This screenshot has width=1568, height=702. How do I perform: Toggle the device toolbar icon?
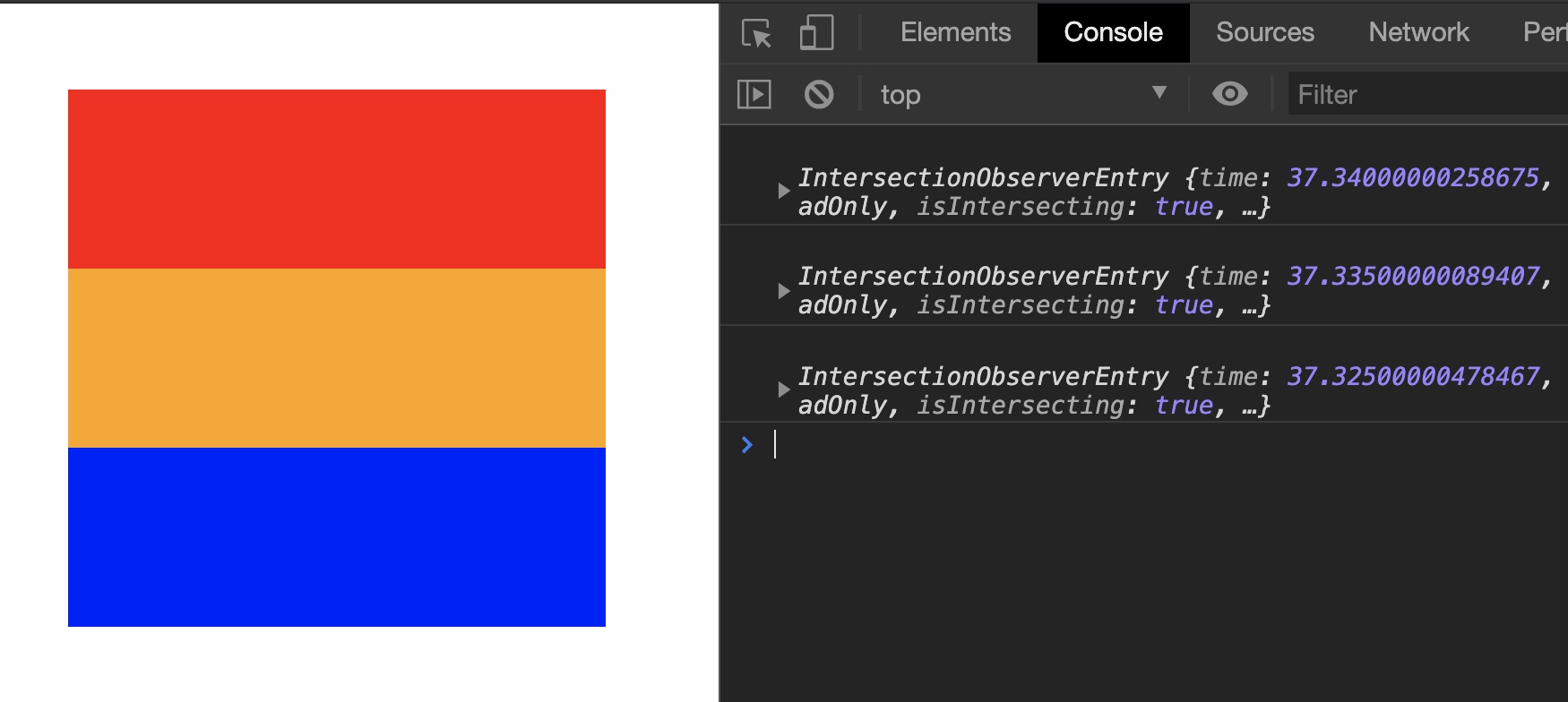pyautogui.click(x=816, y=33)
